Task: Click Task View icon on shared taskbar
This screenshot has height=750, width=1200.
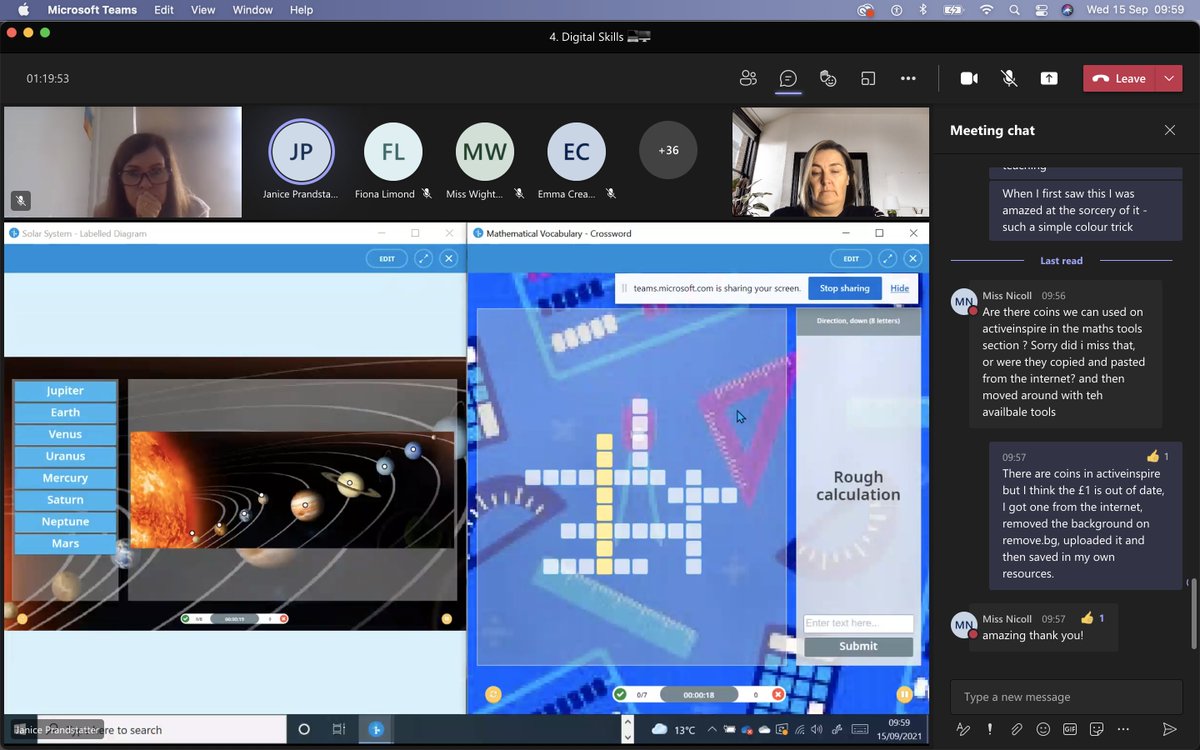Action: (339, 729)
